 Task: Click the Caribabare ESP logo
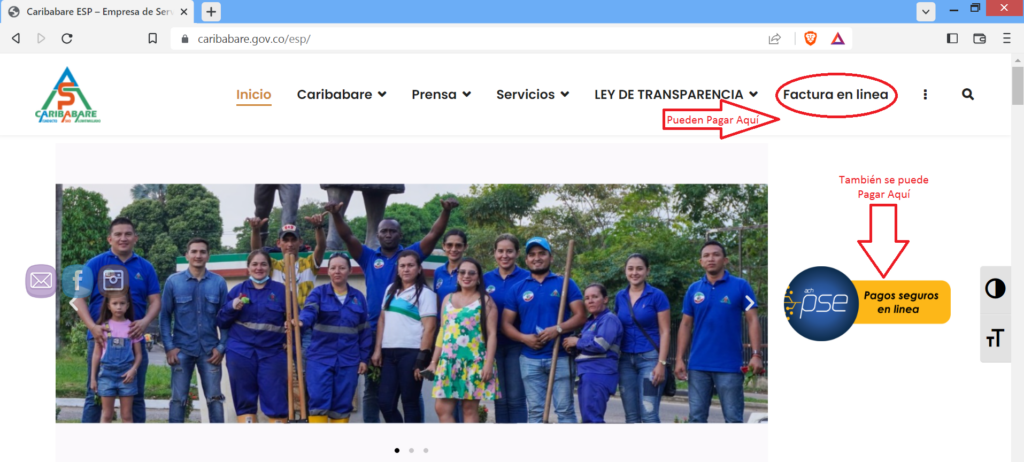(68, 96)
